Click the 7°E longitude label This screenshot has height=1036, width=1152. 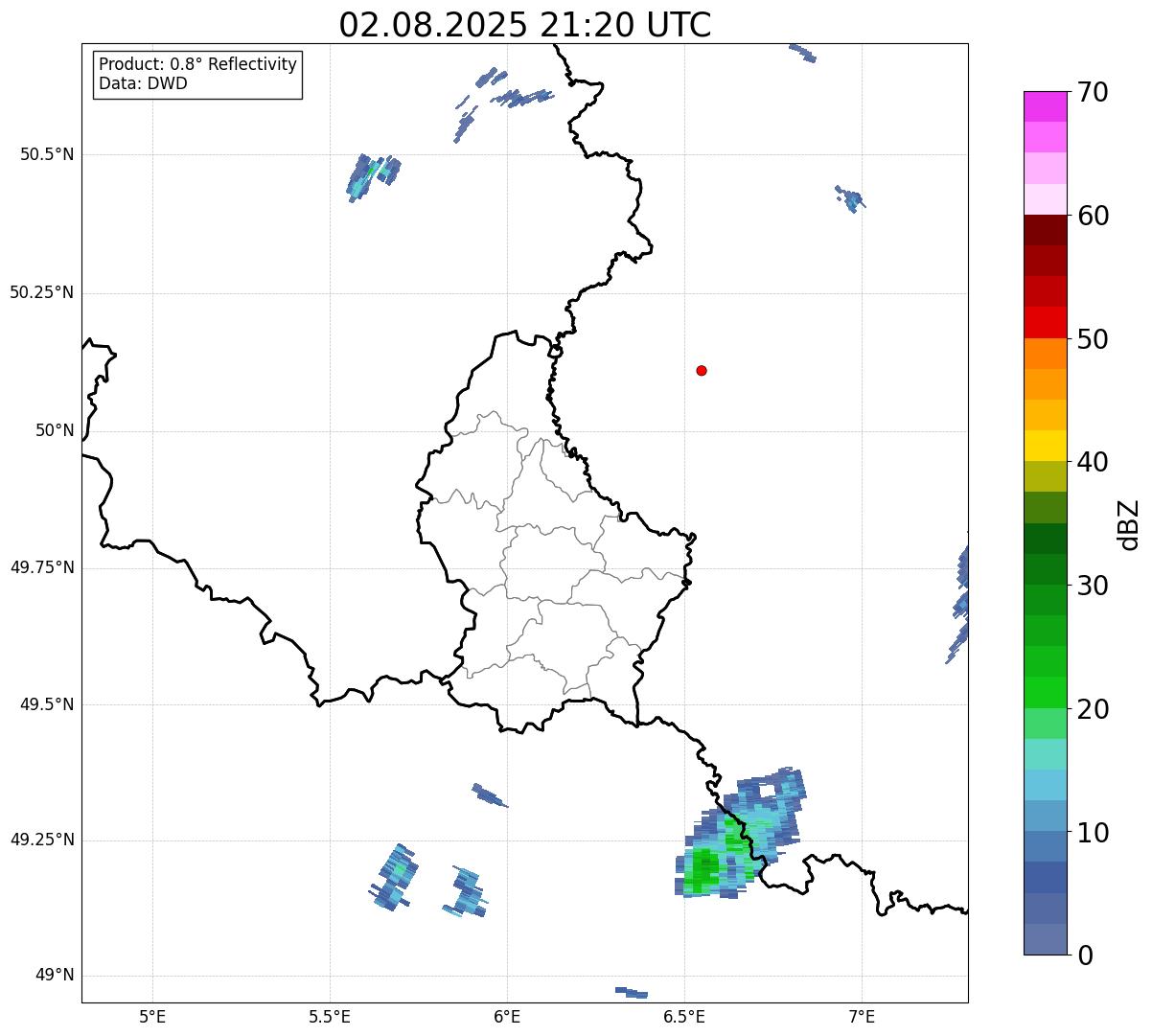pyautogui.click(x=862, y=1016)
